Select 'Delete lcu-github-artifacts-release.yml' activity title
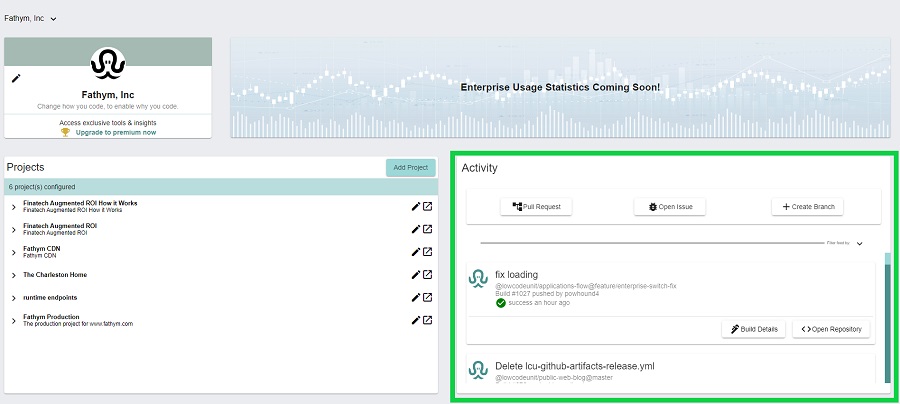This screenshot has height=404, width=900. [575, 366]
